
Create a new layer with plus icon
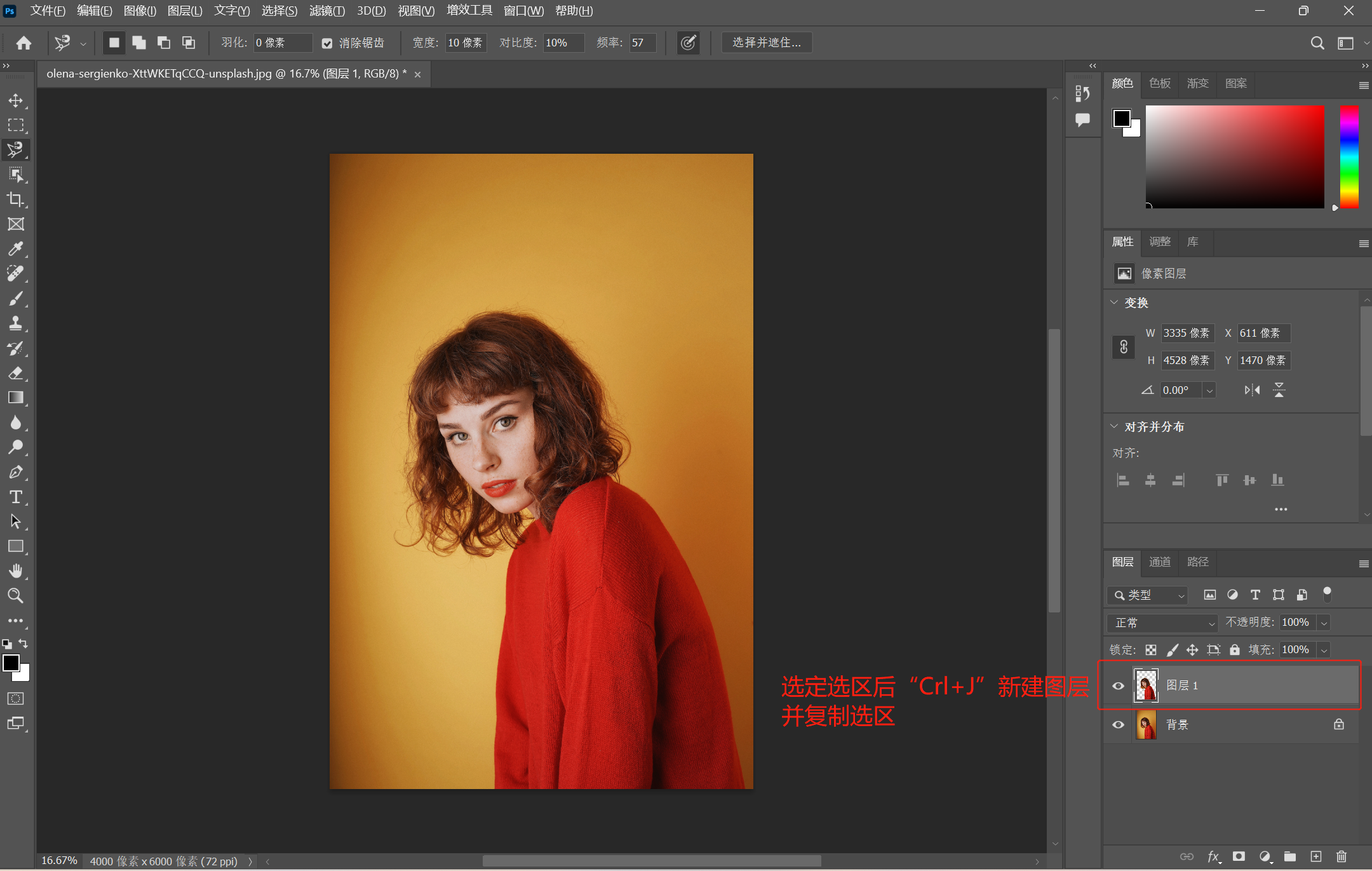(x=1316, y=856)
